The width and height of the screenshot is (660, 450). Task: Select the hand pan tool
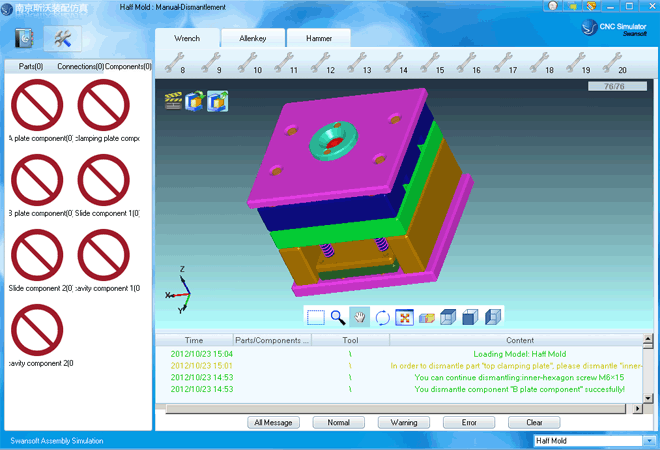pyautogui.click(x=360, y=317)
